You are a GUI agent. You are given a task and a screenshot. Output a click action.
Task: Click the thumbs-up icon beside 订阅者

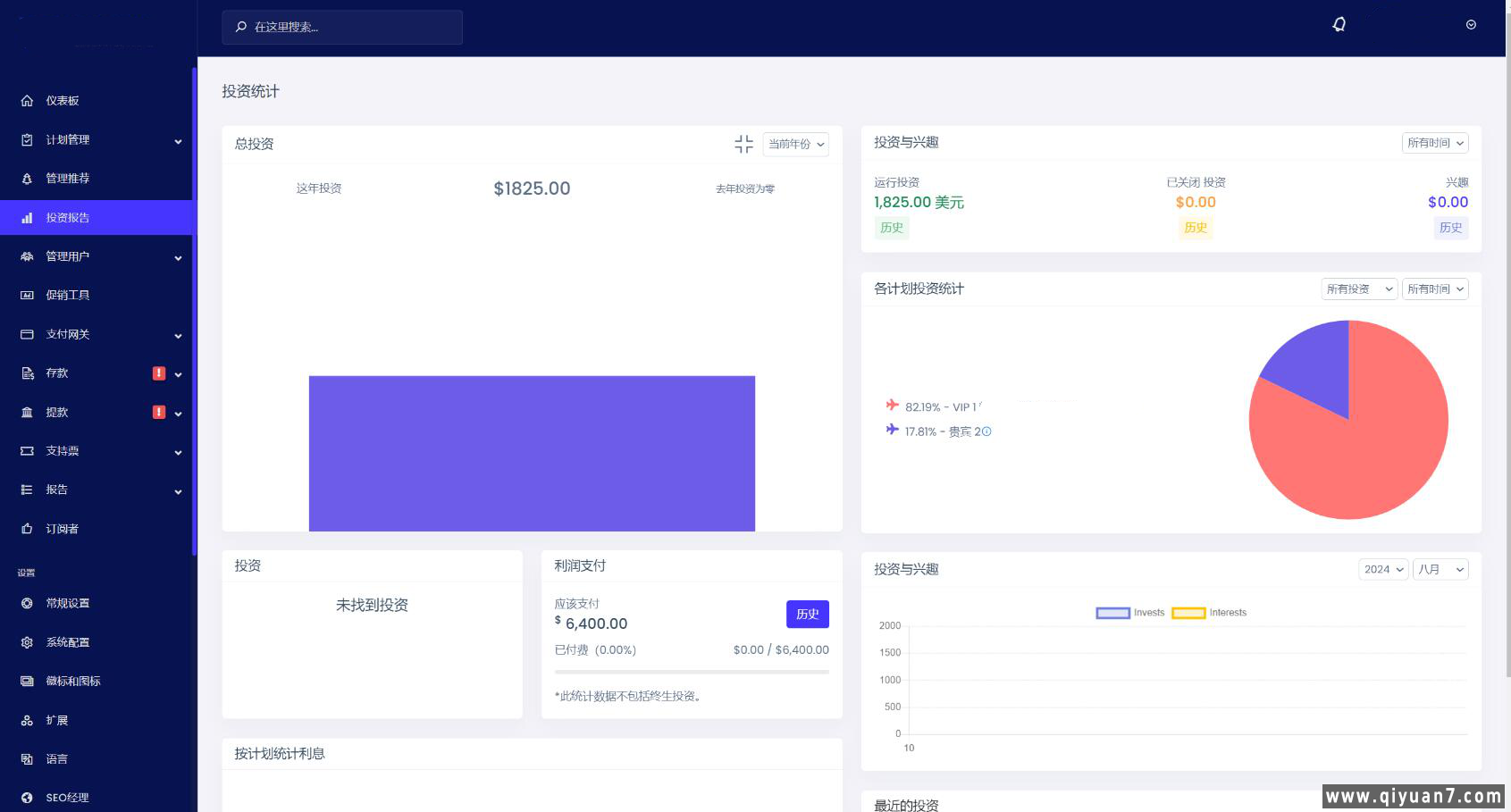point(27,529)
